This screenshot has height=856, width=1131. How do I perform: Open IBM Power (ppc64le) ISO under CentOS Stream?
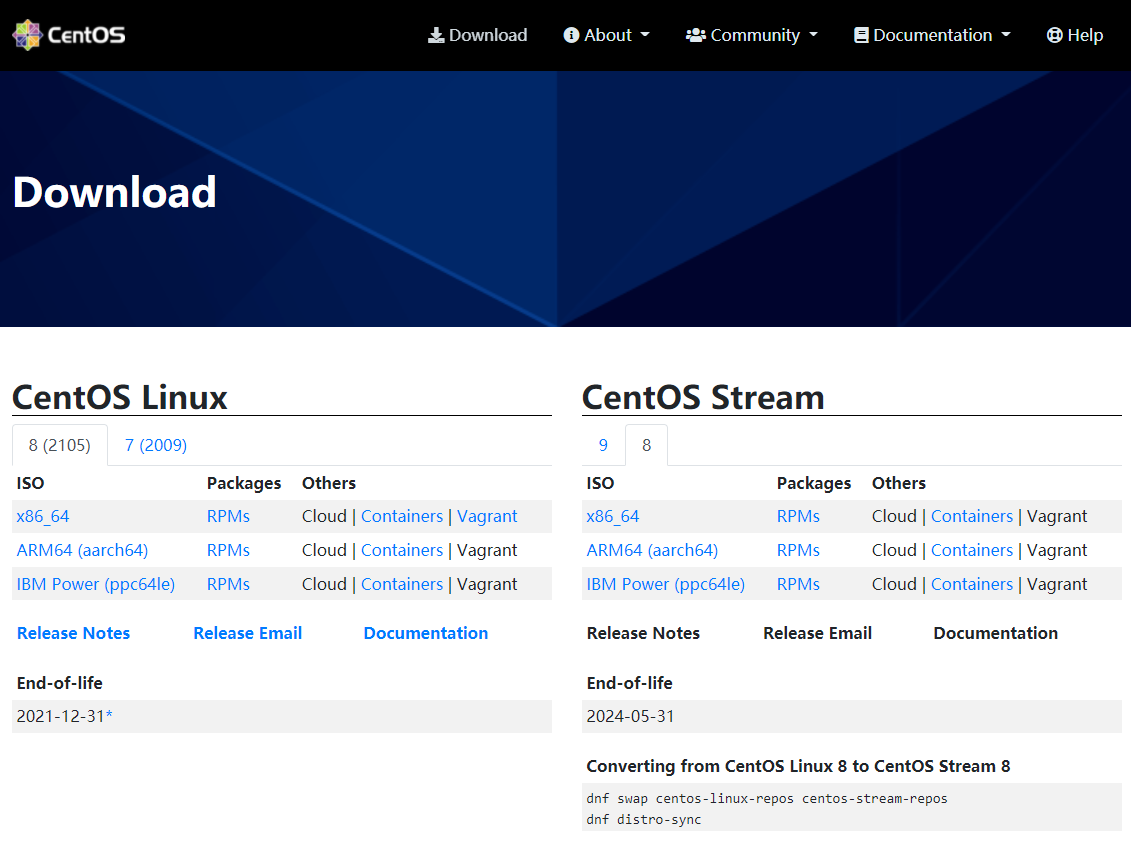[666, 584]
